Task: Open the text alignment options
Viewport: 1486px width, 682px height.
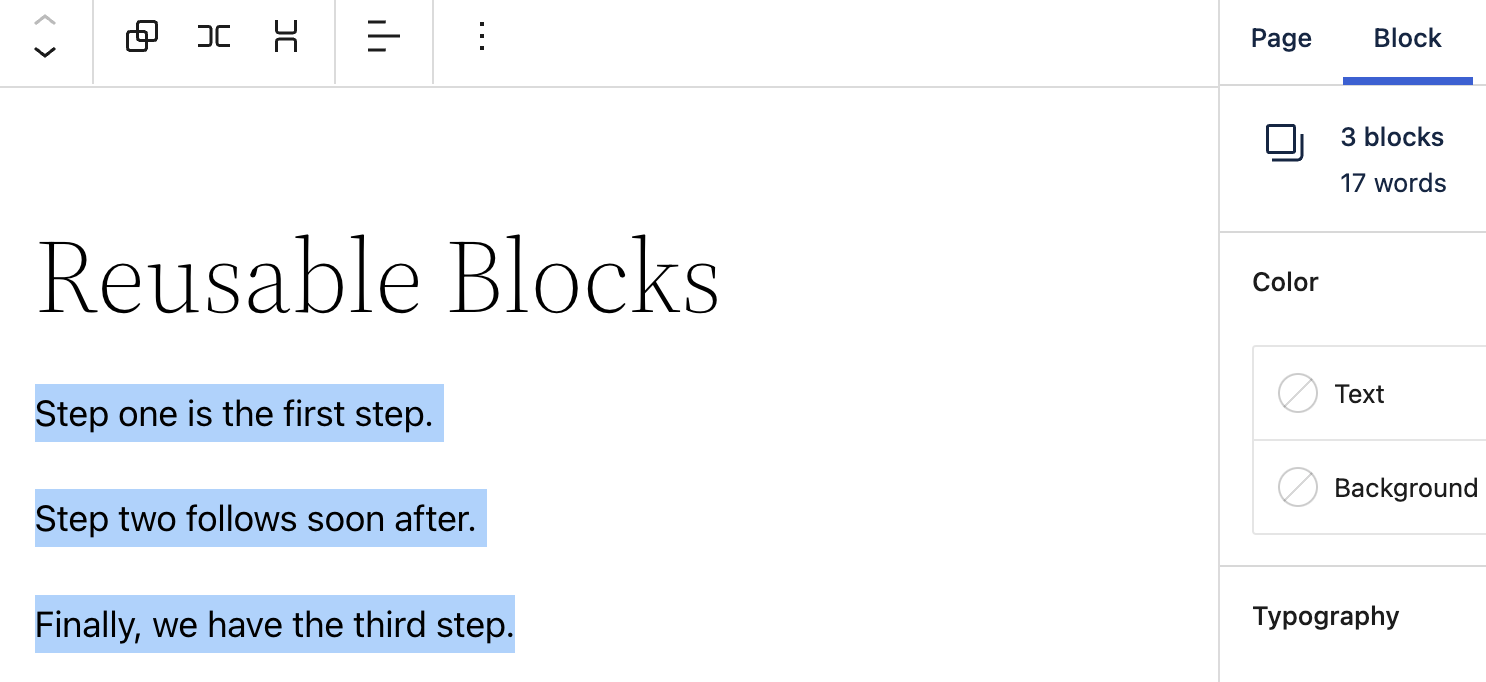Action: point(384,38)
